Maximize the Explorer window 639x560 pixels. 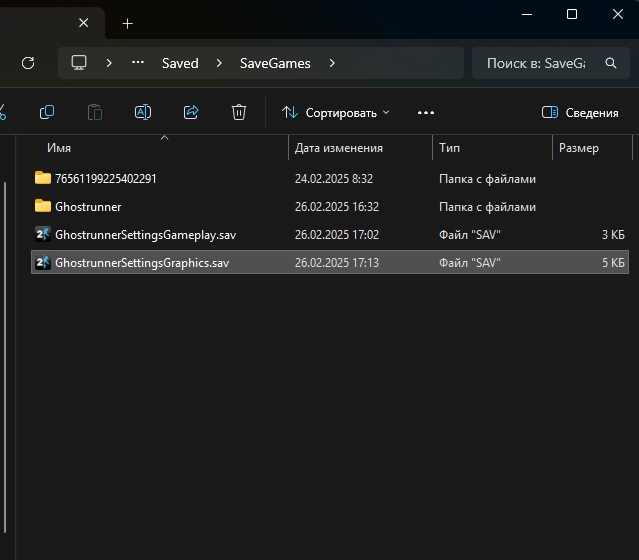[x=572, y=14]
